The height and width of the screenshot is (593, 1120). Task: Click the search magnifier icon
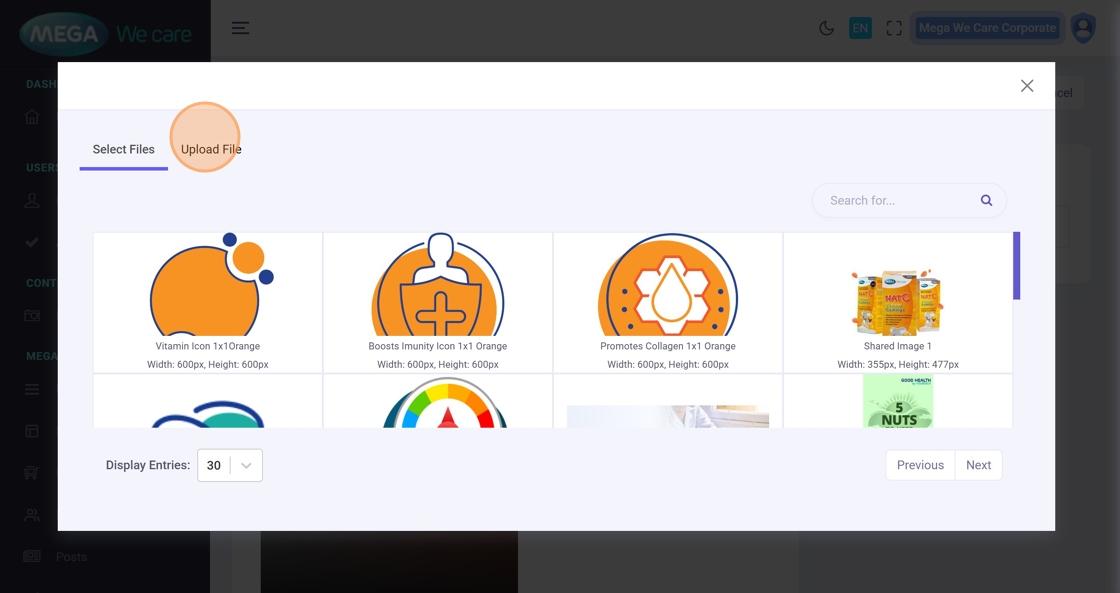(x=986, y=200)
